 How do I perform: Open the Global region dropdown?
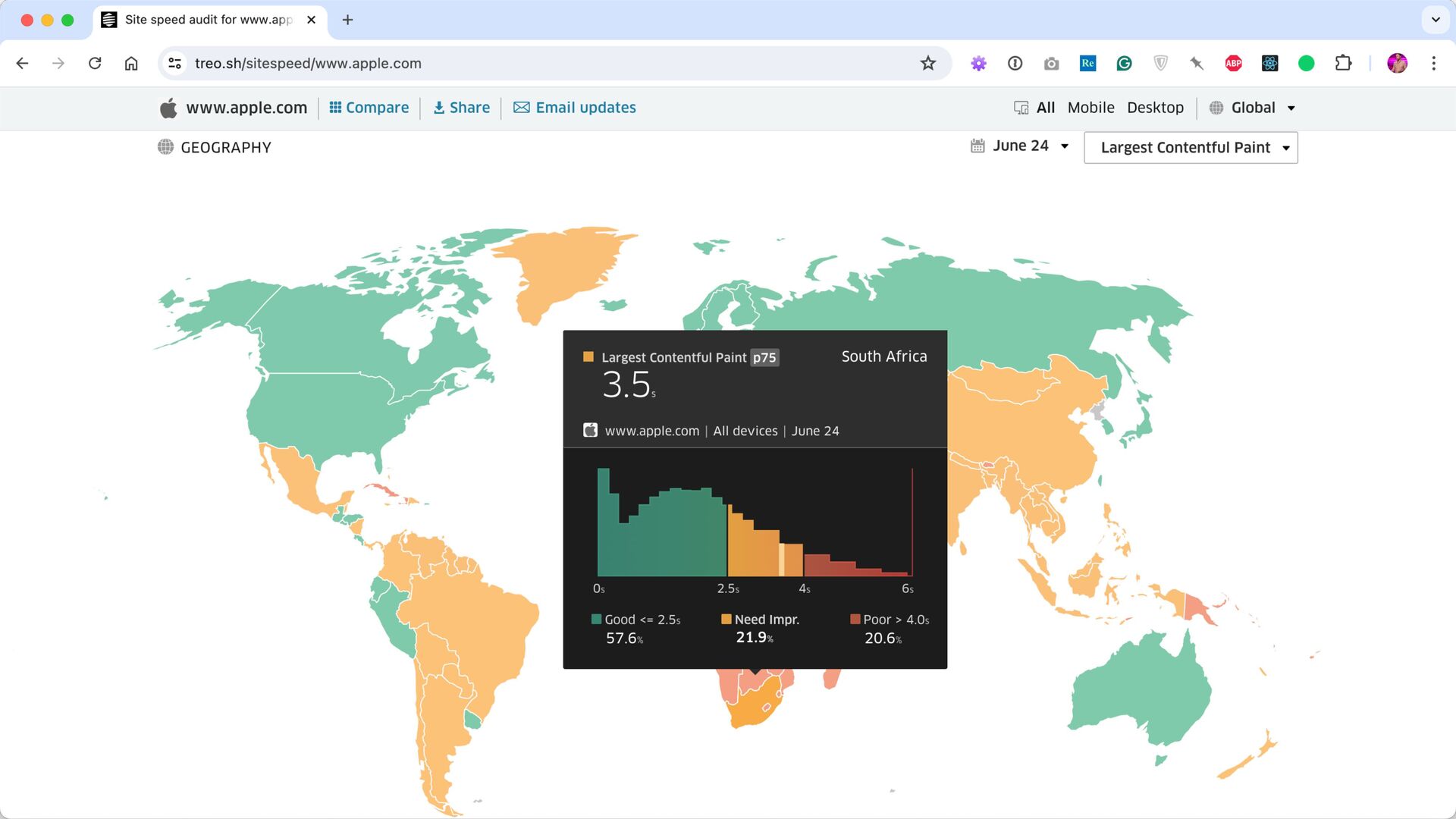click(x=1253, y=108)
